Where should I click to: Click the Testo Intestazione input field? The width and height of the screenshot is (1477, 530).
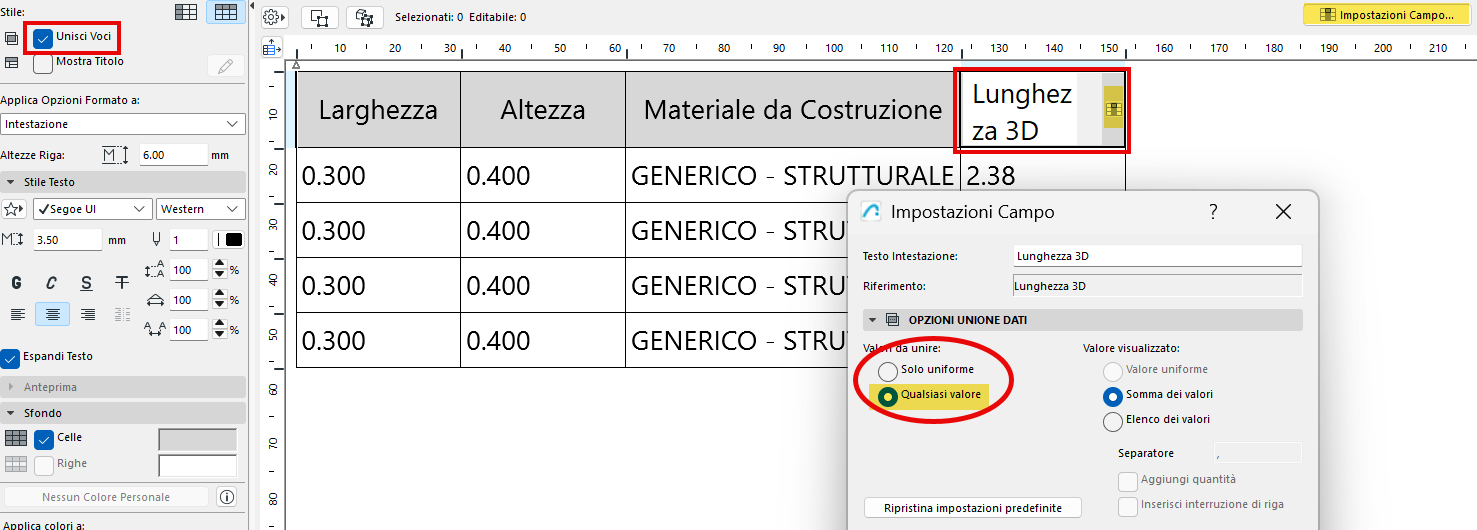1158,256
